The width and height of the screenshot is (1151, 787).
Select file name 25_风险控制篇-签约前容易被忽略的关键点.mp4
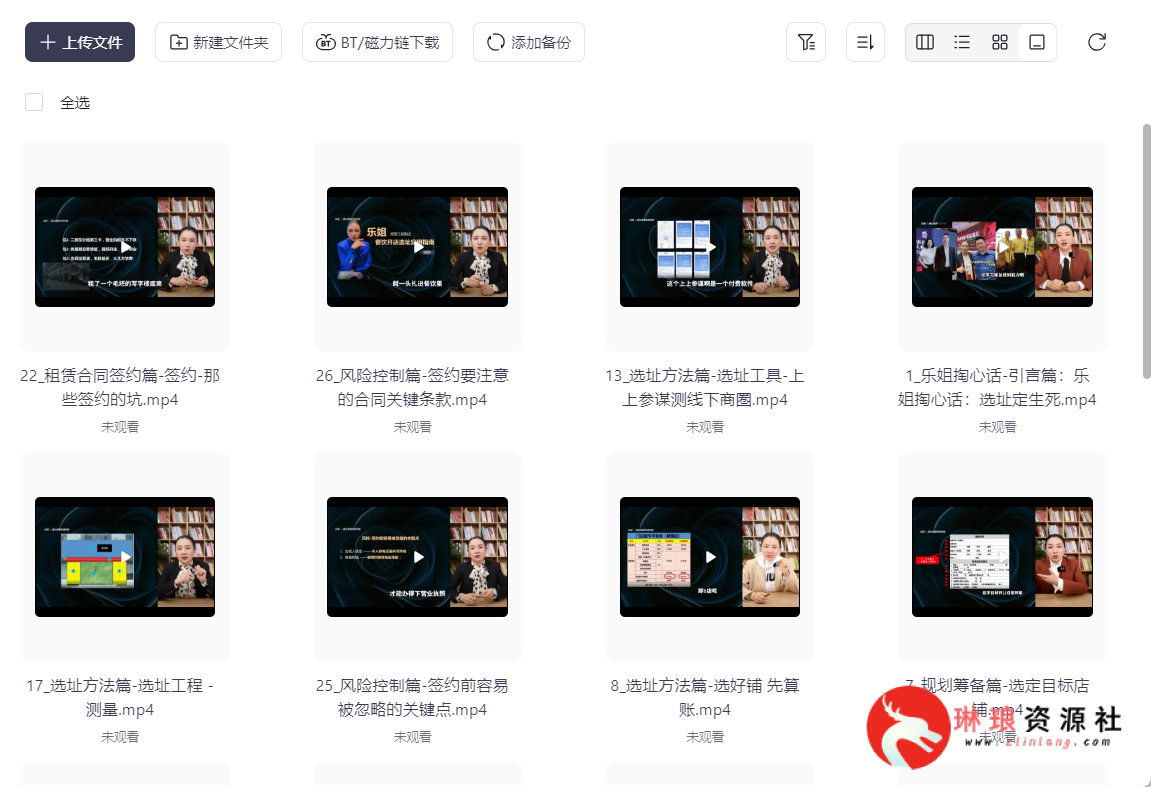click(x=413, y=697)
